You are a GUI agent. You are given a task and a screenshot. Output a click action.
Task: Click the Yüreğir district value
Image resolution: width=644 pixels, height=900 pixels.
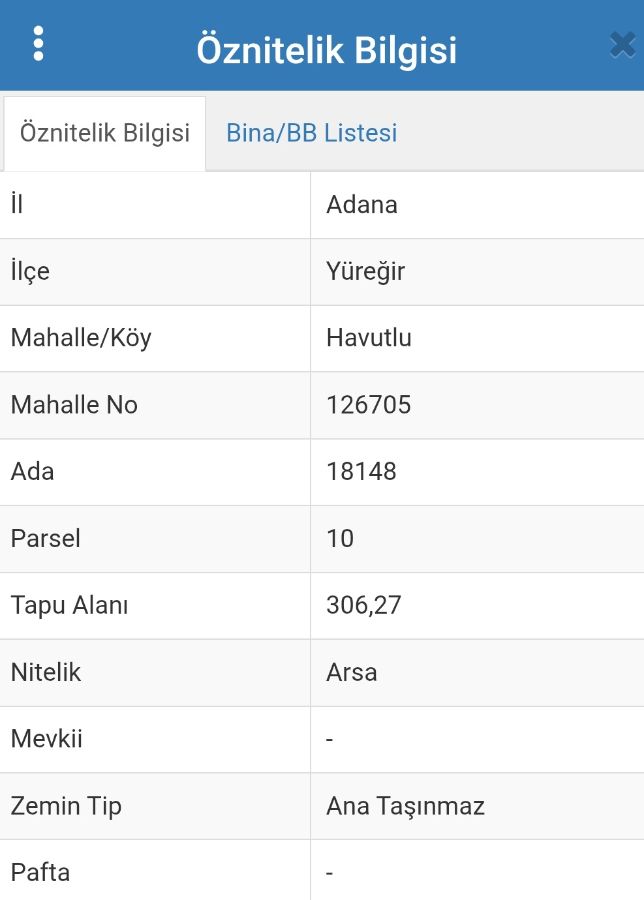[366, 272]
